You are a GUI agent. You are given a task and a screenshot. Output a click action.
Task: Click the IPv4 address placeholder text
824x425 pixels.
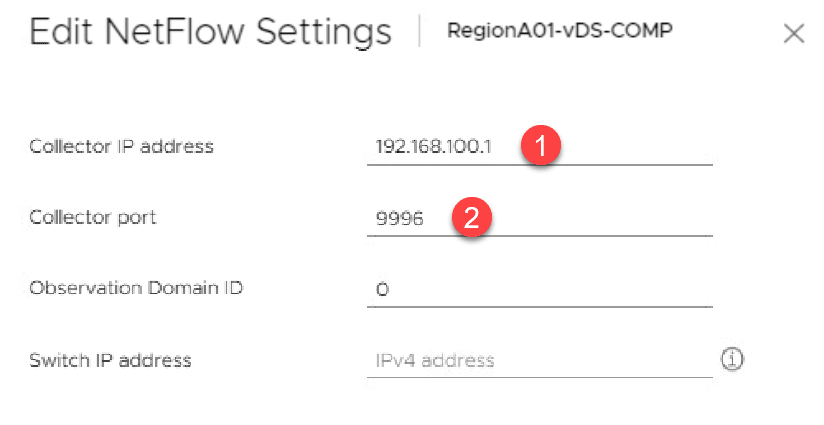[435, 360]
